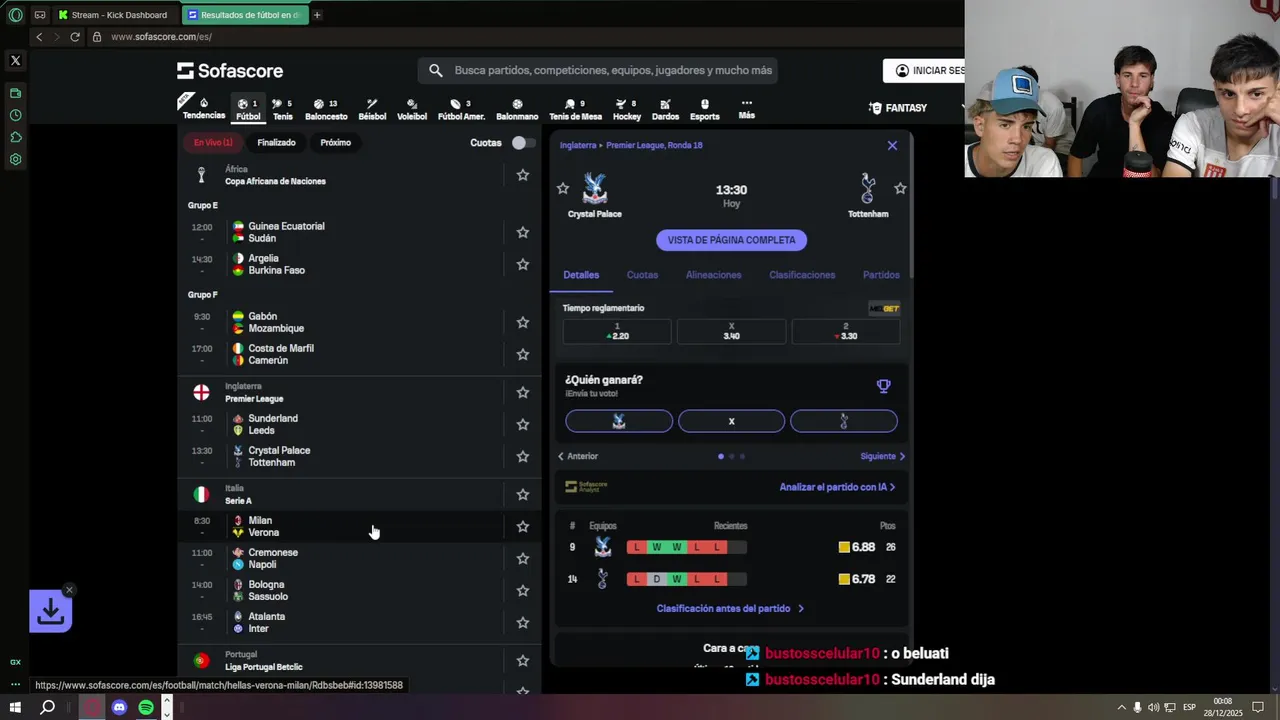
Task: Select the Balonmano sport icon
Action: tap(517, 109)
